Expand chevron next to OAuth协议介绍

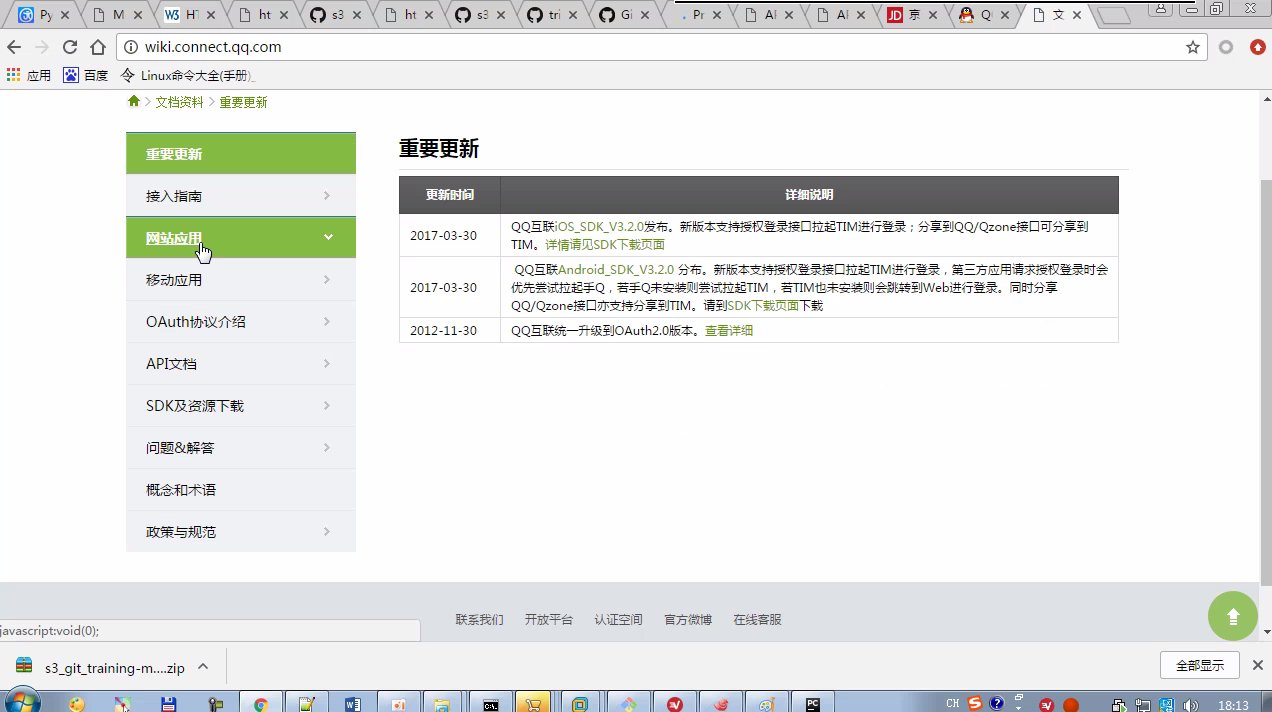pyautogui.click(x=327, y=321)
